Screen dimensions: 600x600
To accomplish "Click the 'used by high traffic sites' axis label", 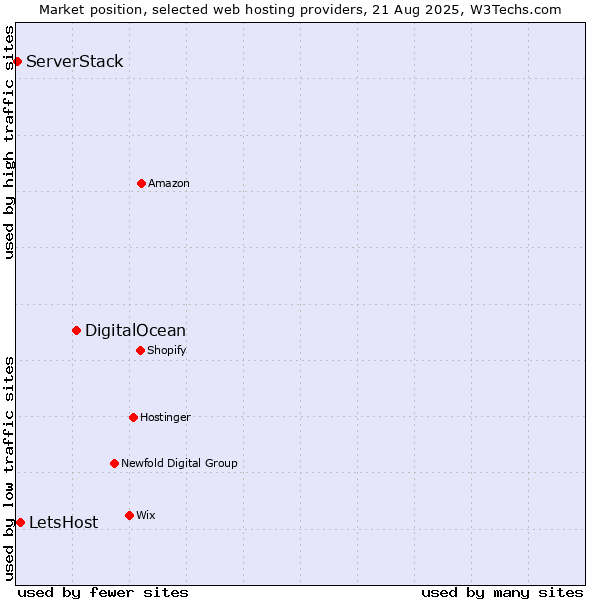I will tap(8, 142).
